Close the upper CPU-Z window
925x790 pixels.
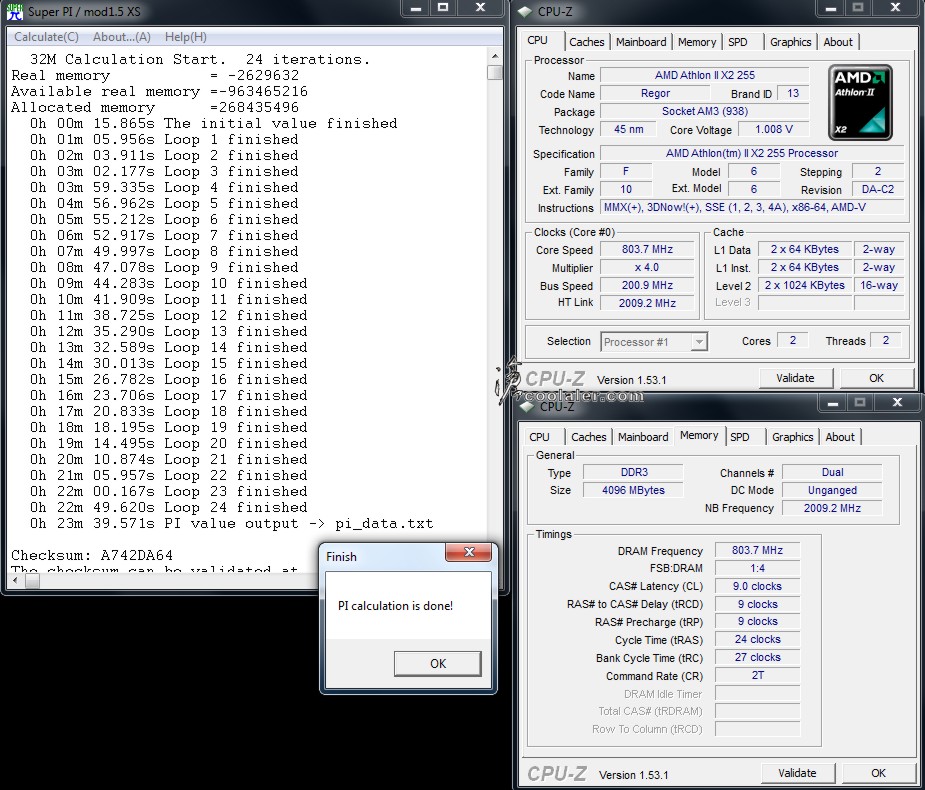[x=895, y=8]
